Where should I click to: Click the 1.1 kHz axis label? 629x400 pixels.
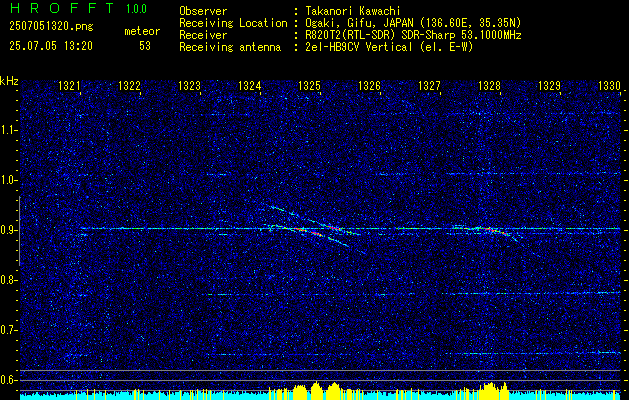coord(9,130)
